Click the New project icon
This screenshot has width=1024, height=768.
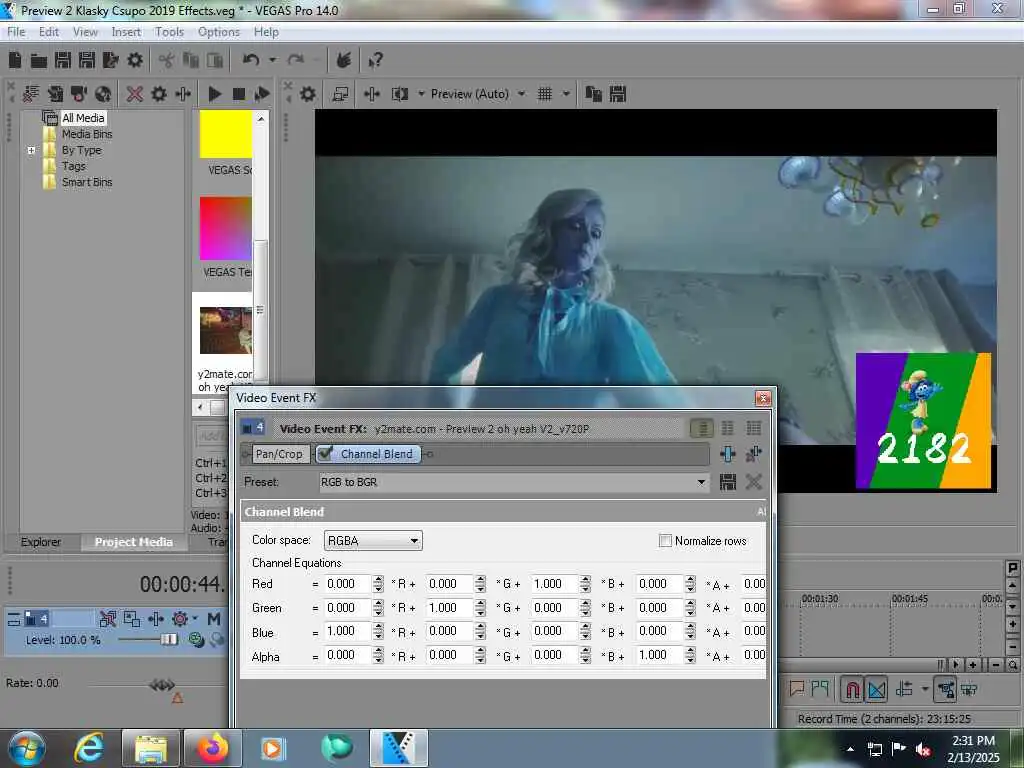15,61
